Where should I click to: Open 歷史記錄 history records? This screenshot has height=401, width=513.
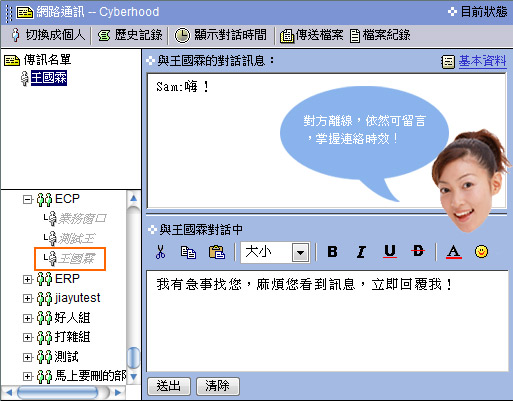(130, 35)
